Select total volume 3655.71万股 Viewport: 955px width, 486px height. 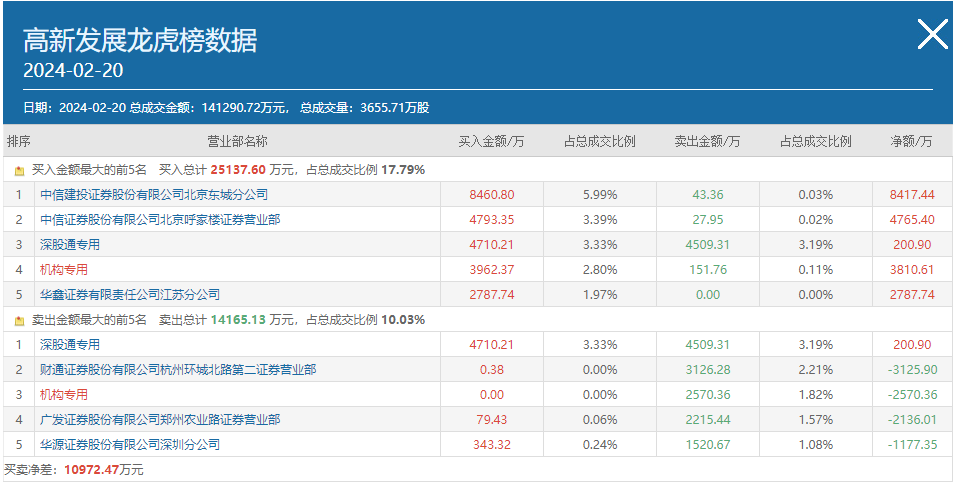(395, 108)
